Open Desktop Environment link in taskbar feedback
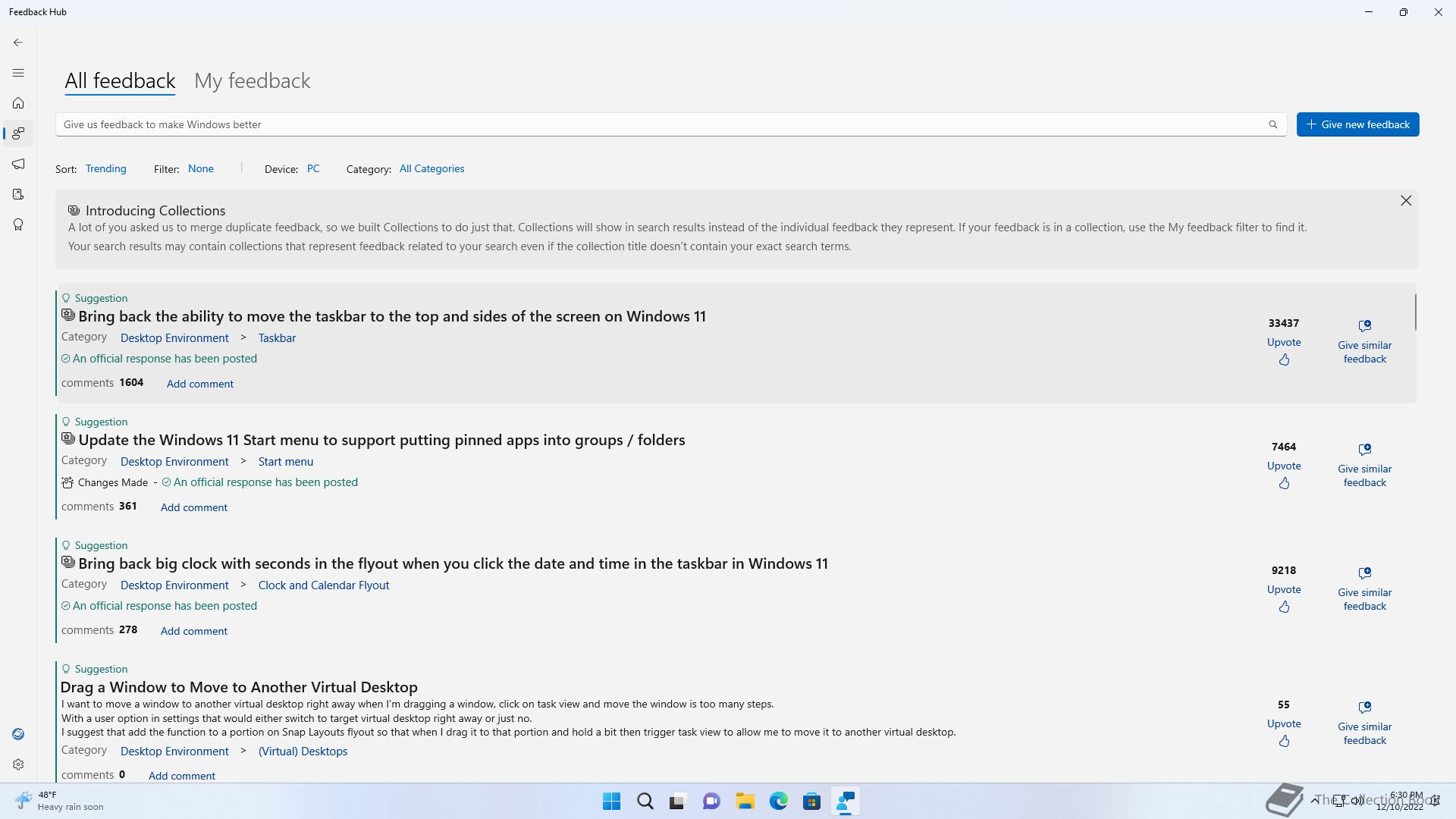Screen dimensions: 1456x819 click(174, 338)
